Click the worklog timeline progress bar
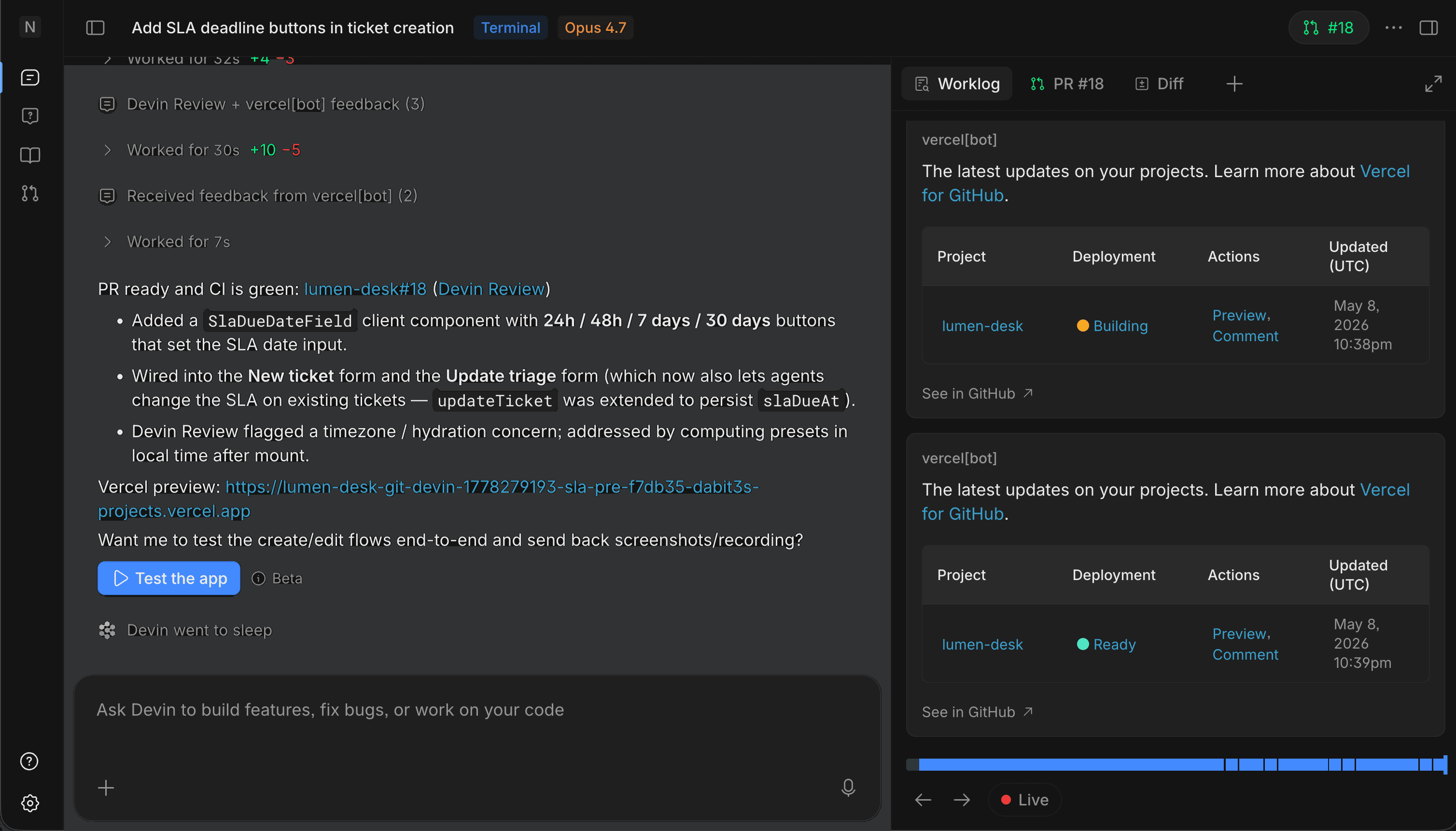 pos(1176,765)
